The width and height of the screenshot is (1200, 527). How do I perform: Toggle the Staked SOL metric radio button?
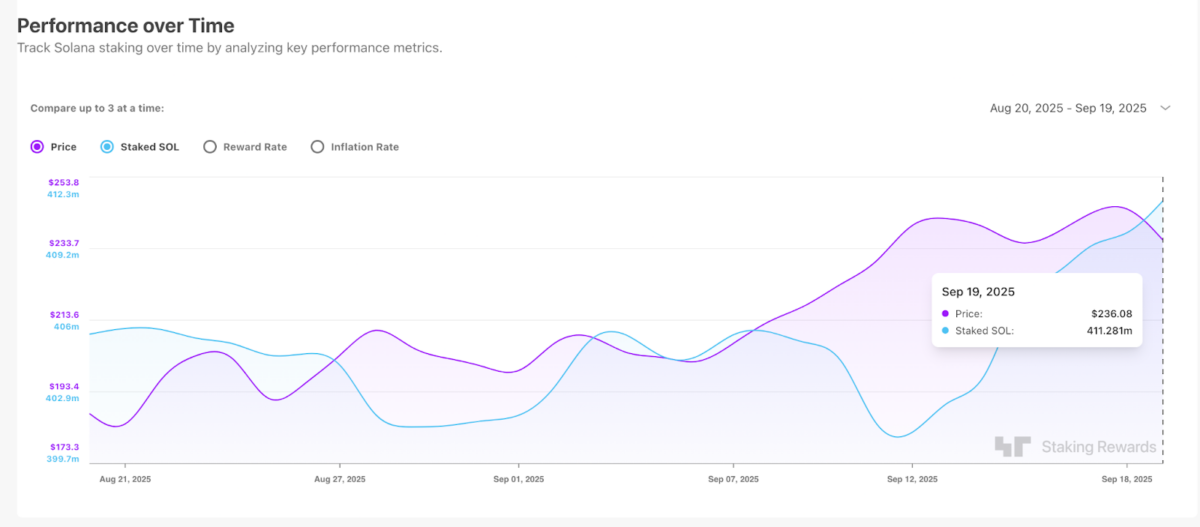pyautogui.click(x=107, y=147)
